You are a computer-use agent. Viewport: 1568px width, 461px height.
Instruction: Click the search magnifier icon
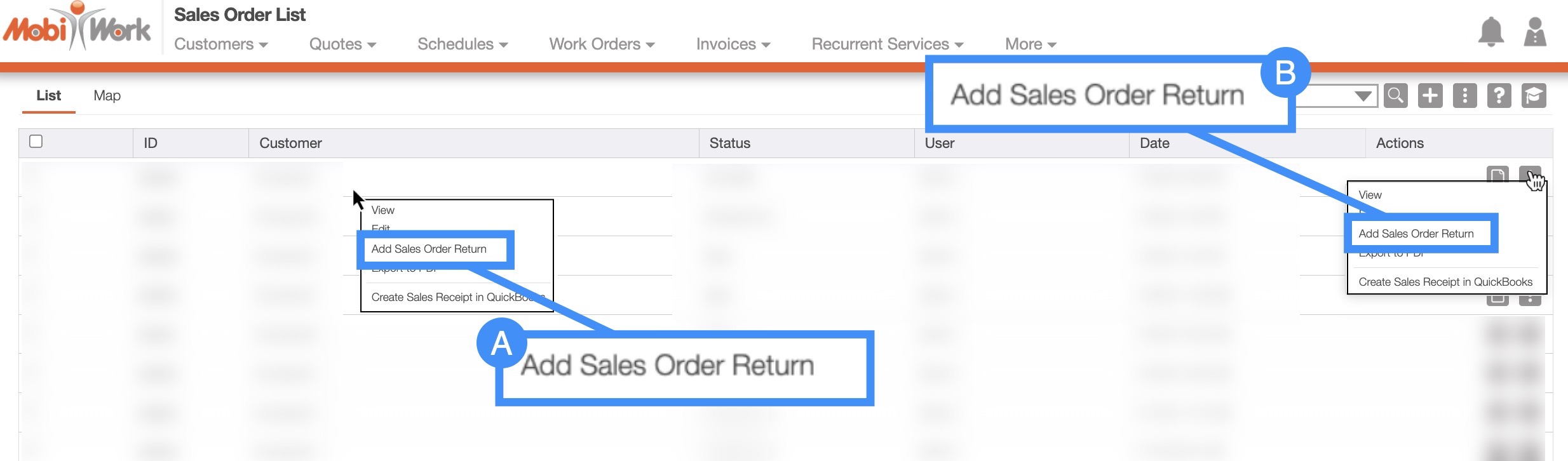[1396, 96]
